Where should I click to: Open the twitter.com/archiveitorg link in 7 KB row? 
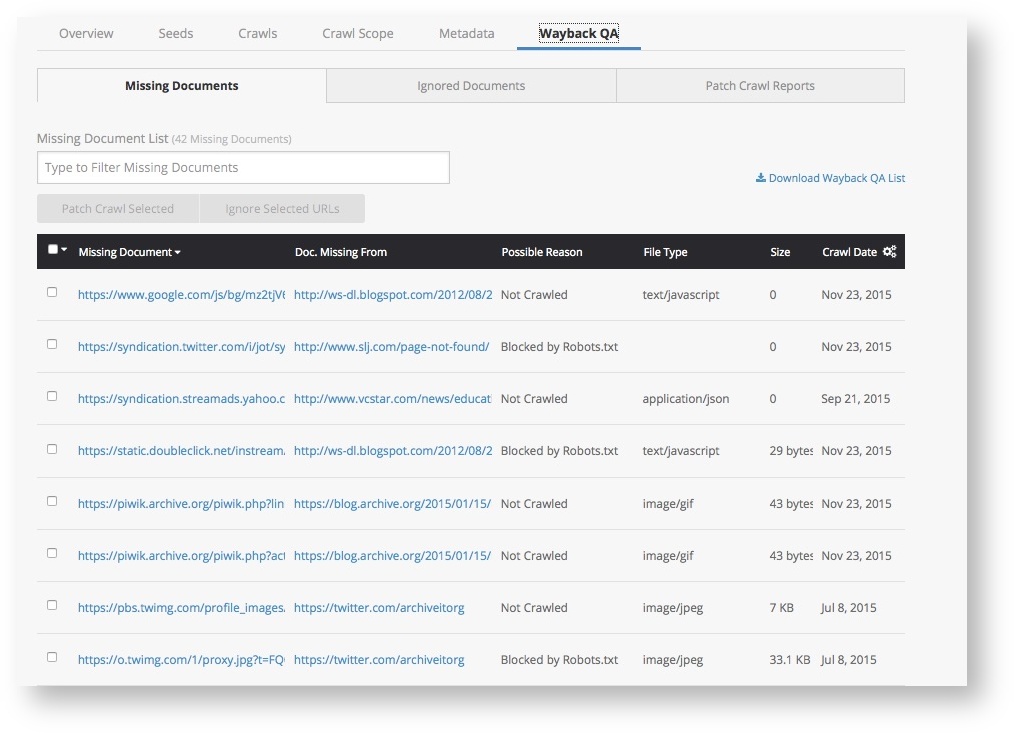379,607
